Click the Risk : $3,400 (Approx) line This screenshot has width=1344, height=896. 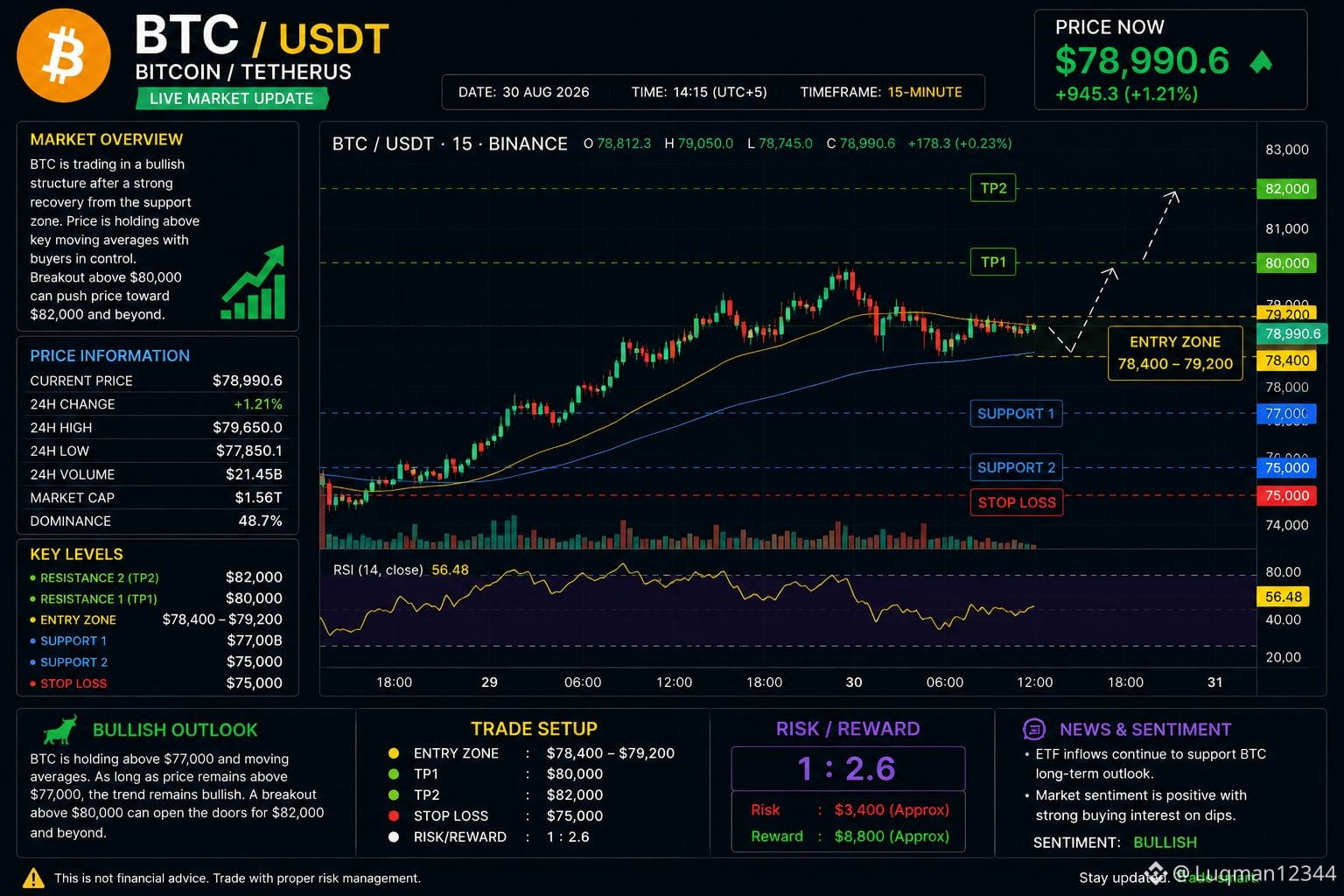point(850,810)
